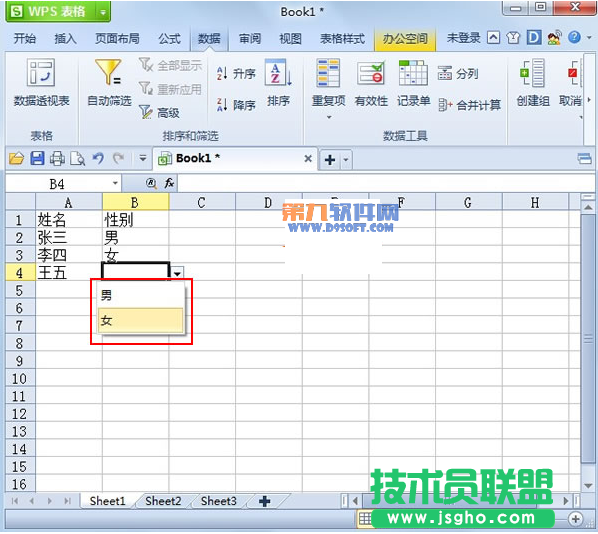The width and height of the screenshot is (598, 534).
Task: Switch to the 开始 ribbon tab
Action: (25, 38)
